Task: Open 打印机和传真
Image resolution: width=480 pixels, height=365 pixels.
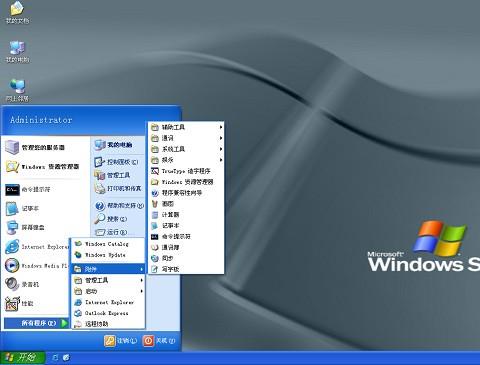Action: [x=118, y=188]
